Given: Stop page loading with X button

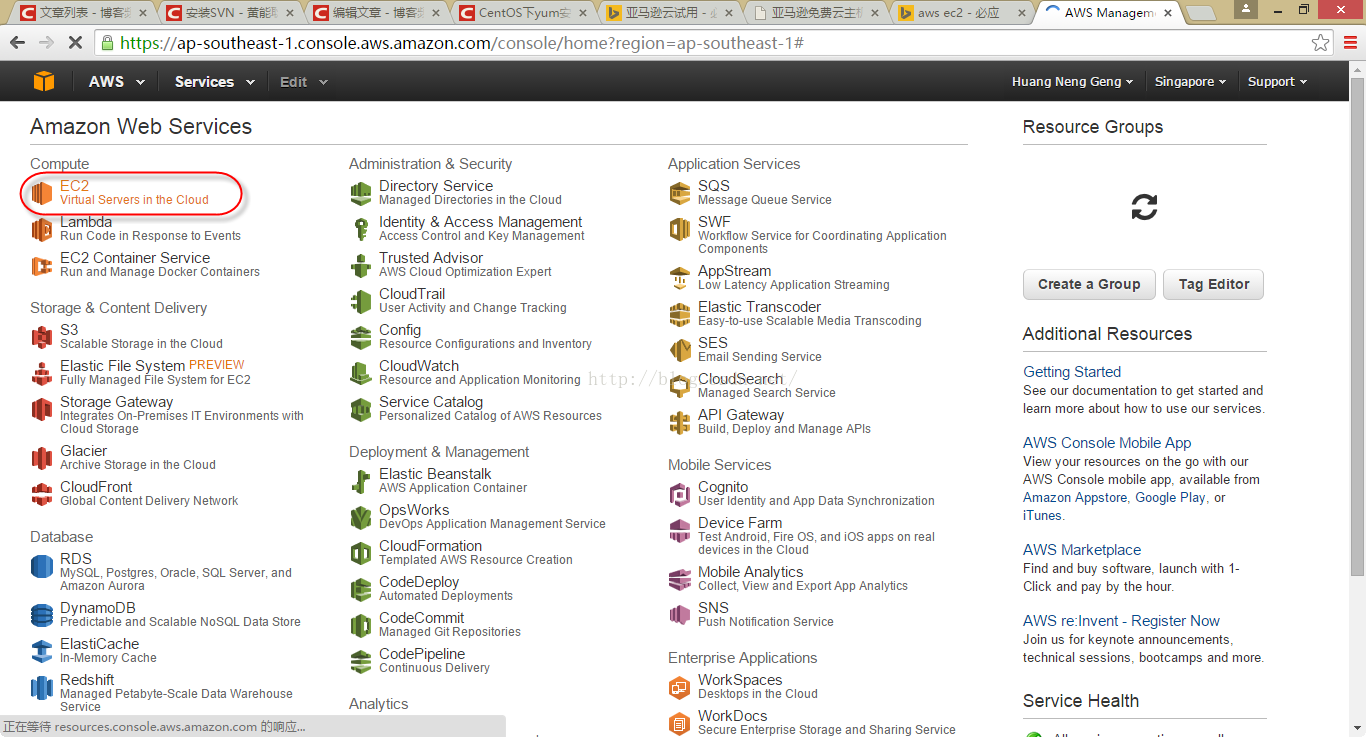Looking at the screenshot, I should pyautogui.click(x=76, y=43).
